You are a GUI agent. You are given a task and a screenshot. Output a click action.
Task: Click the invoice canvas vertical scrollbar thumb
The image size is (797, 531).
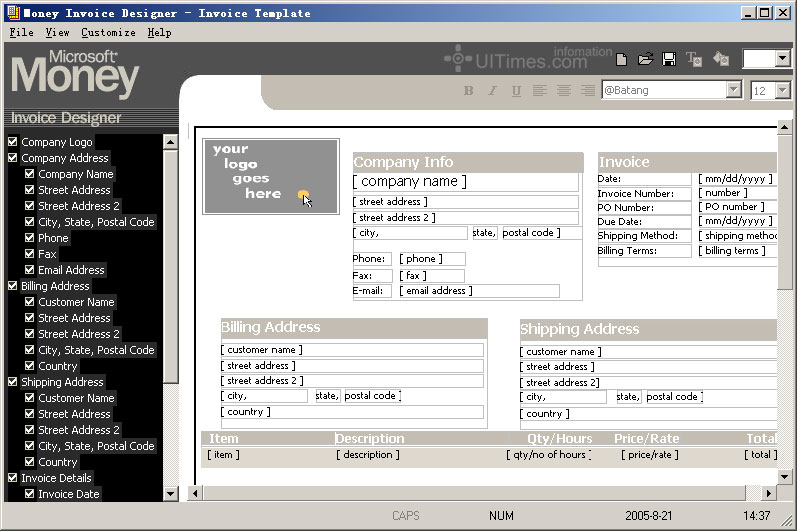pyautogui.click(x=784, y=211)
